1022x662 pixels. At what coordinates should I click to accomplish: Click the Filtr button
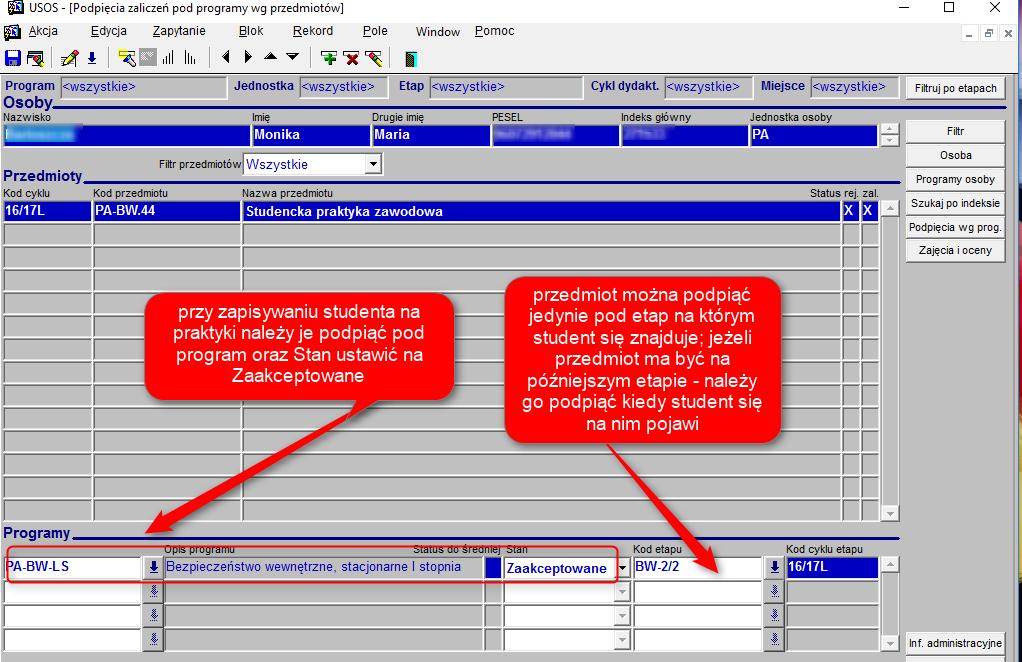pos(956,132)
